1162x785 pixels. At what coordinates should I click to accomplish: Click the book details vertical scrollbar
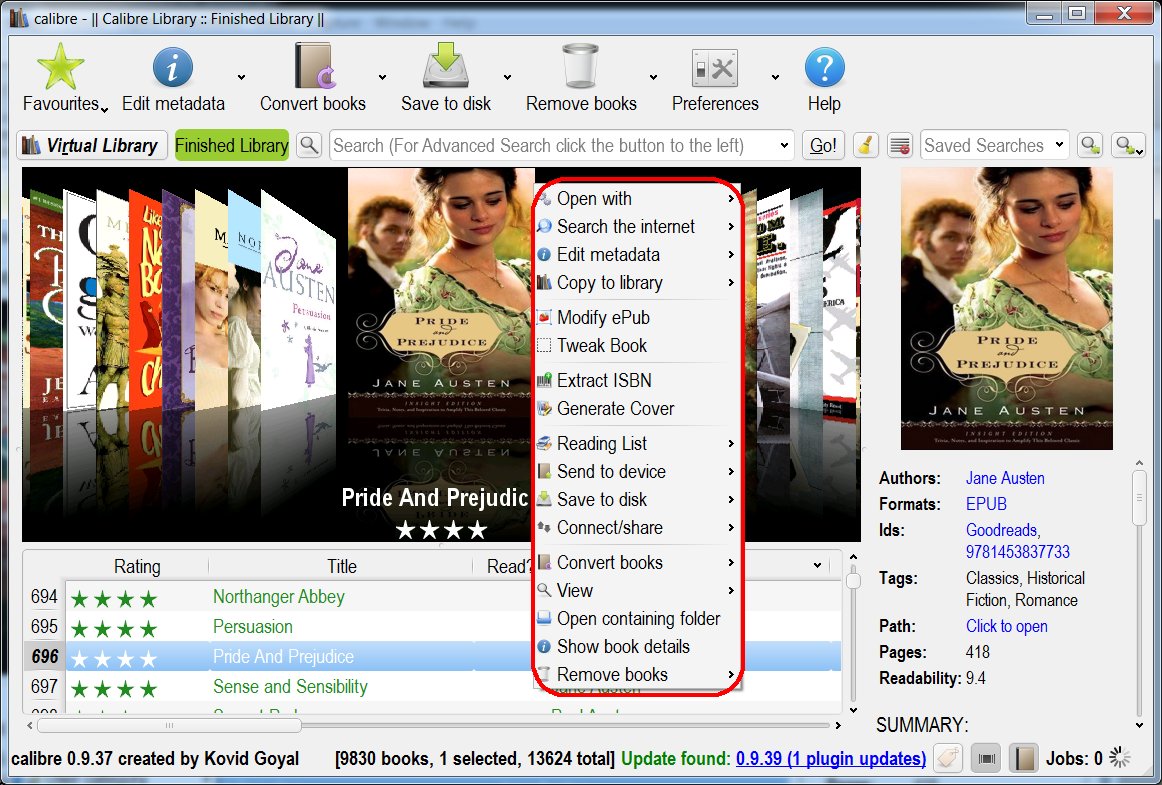(1140, 499)
